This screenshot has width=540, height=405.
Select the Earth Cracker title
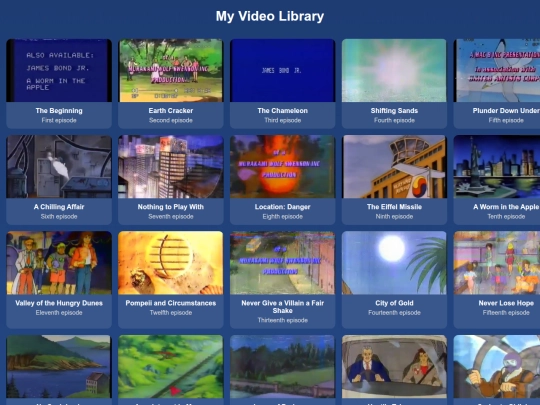(170, 111)
